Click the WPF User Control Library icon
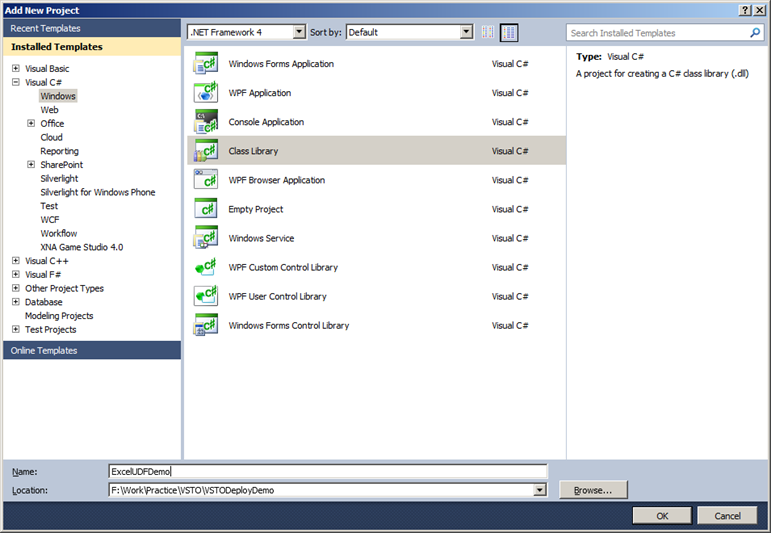Viewport: 771px width, 533px height. 206,296
